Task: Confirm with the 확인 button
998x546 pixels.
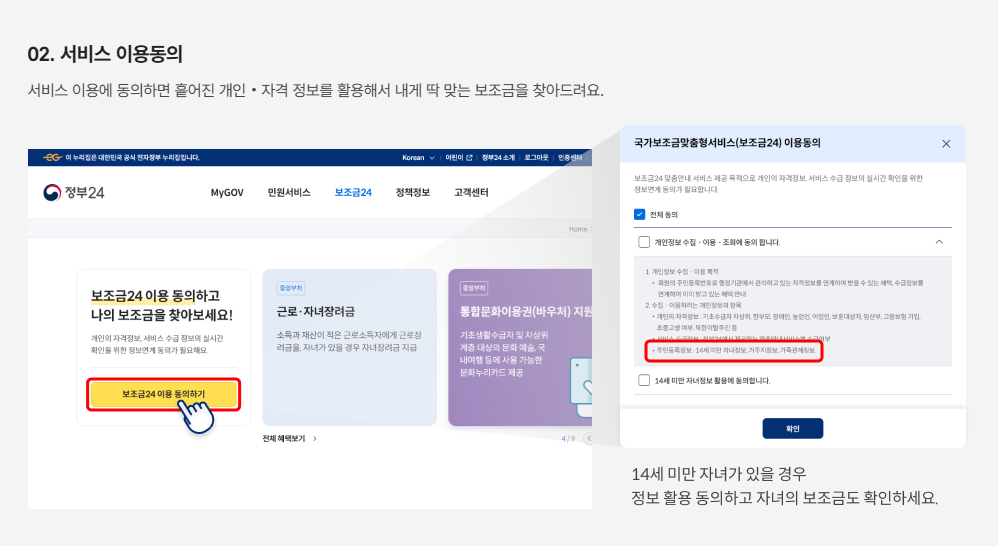Action: [792, 428]
